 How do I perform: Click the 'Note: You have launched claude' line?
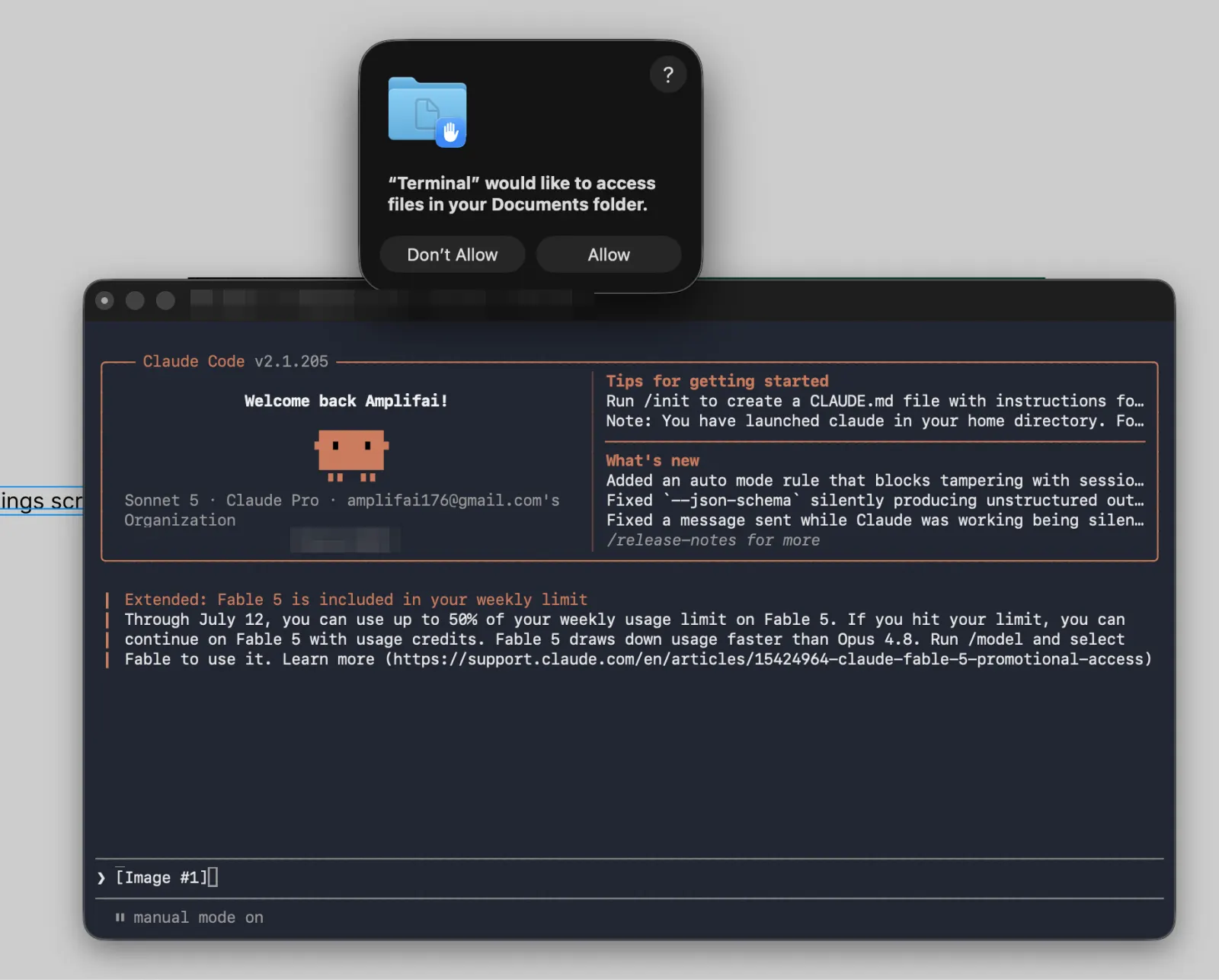[x=875, y=421]
